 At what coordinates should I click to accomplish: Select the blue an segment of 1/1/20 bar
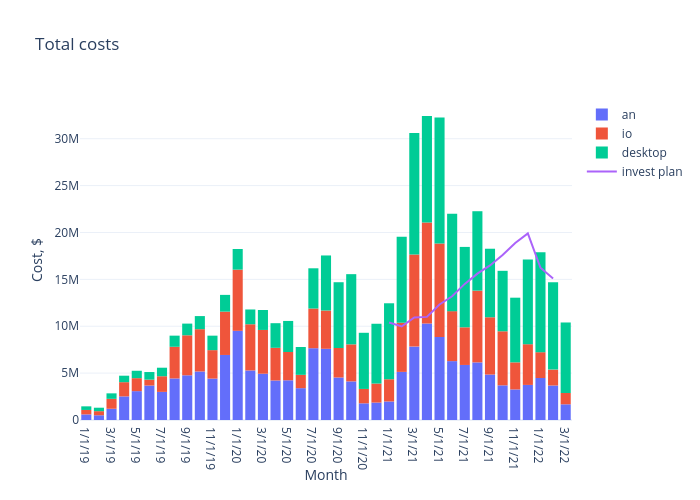(238, 375)
